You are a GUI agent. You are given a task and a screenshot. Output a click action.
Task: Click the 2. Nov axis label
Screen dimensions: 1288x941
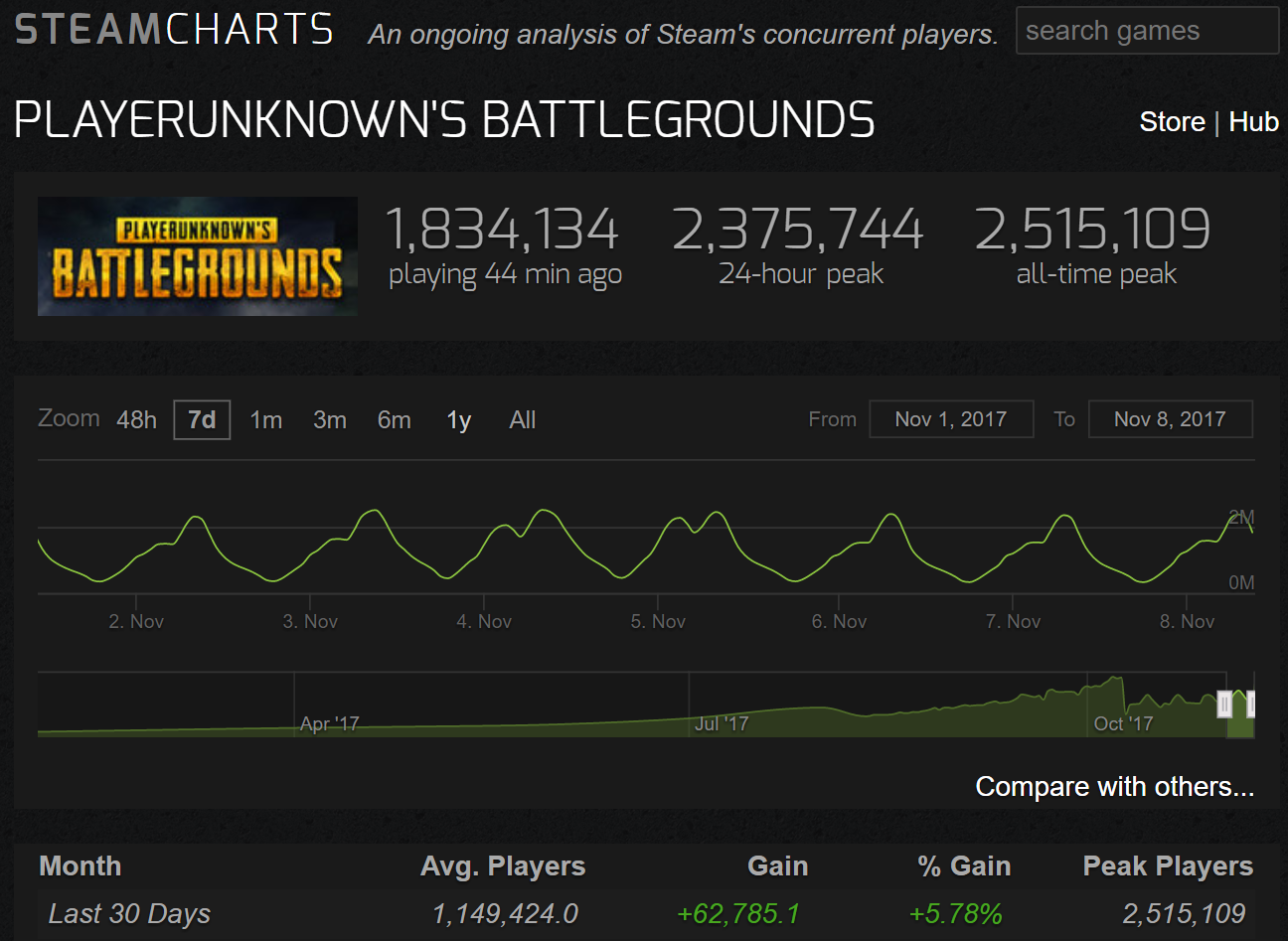[x=136, y=621]
